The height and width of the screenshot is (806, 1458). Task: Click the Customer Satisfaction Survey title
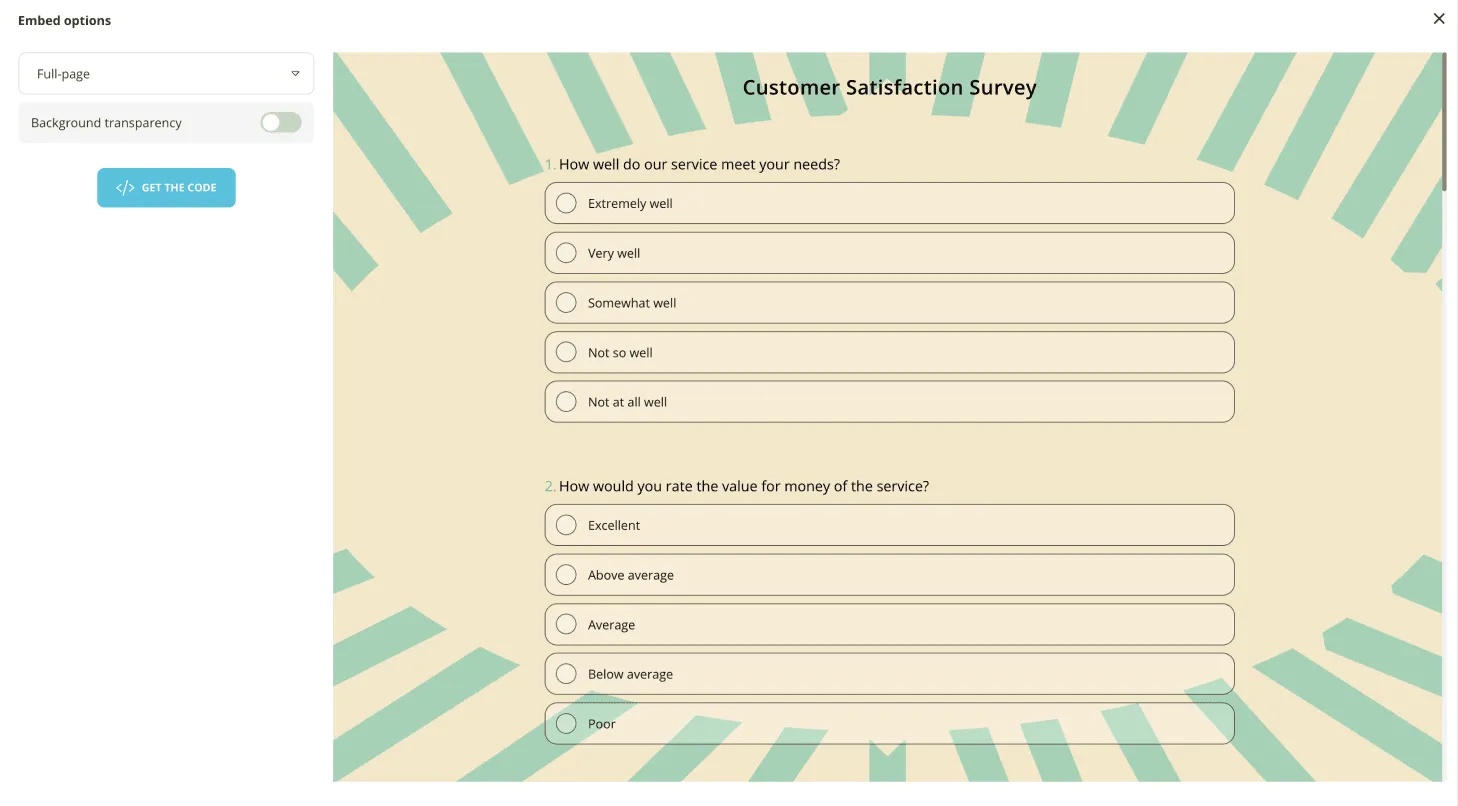(889, 87)
